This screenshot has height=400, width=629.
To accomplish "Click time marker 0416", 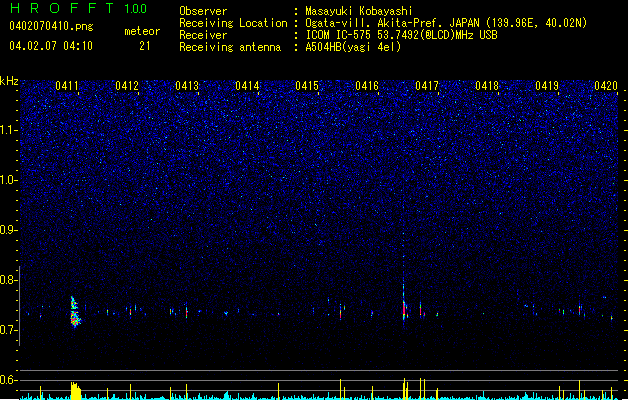I will [367, 86].
